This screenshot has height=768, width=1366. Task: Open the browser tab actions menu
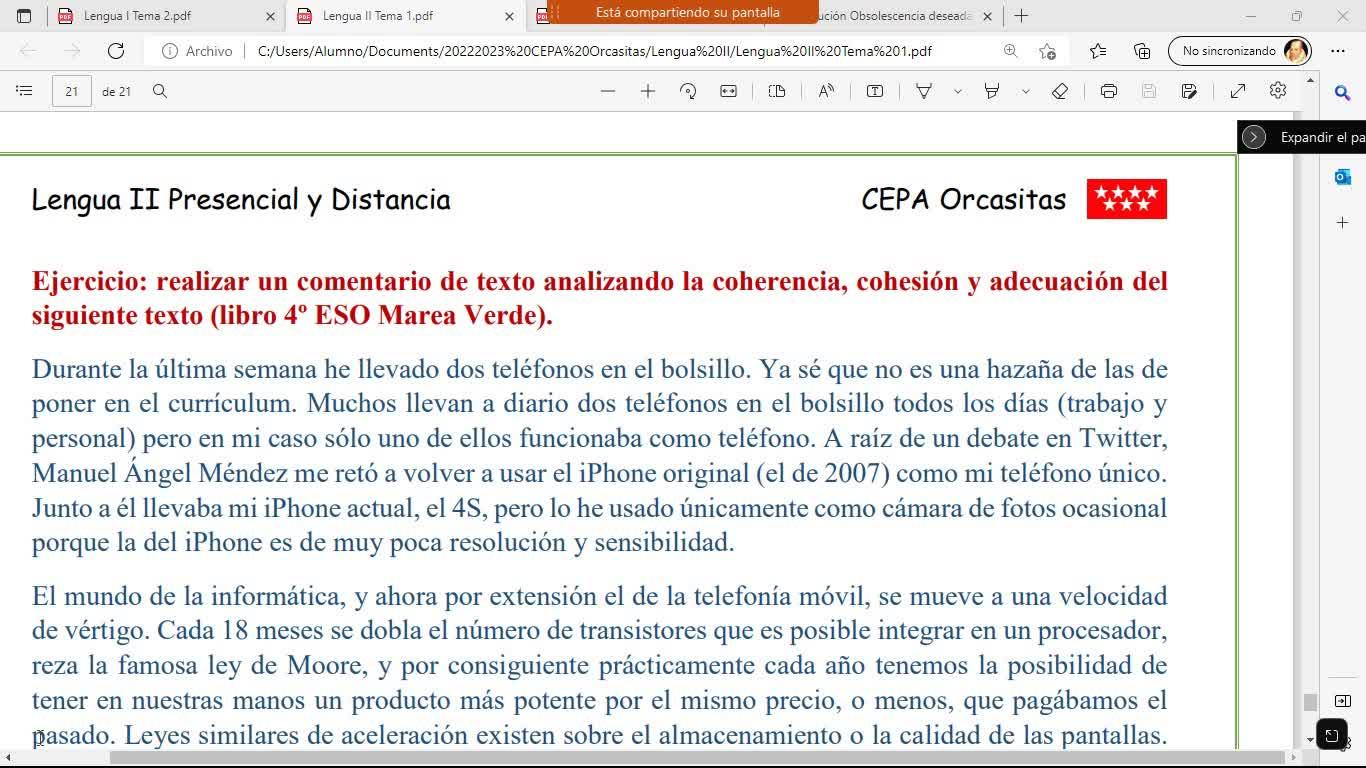click(24, 16)
